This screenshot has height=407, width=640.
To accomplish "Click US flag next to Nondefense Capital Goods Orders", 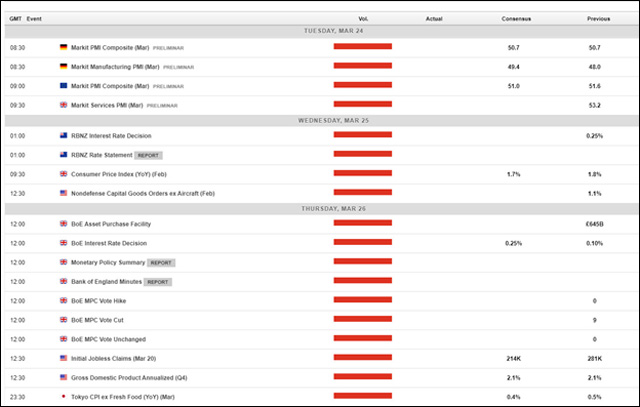I will coord(63,193).
